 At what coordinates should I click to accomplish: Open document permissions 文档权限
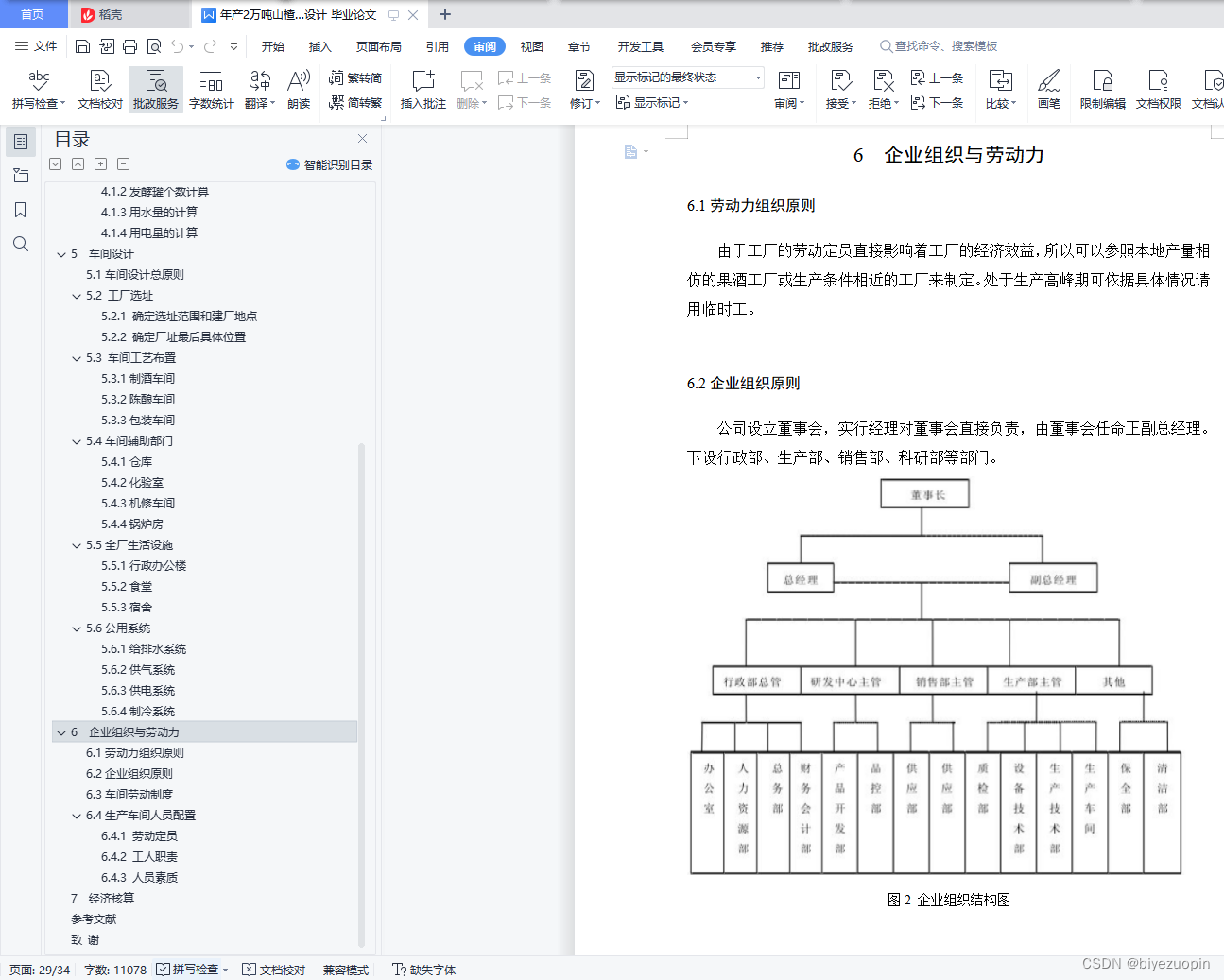click(x=1159, y=90)
